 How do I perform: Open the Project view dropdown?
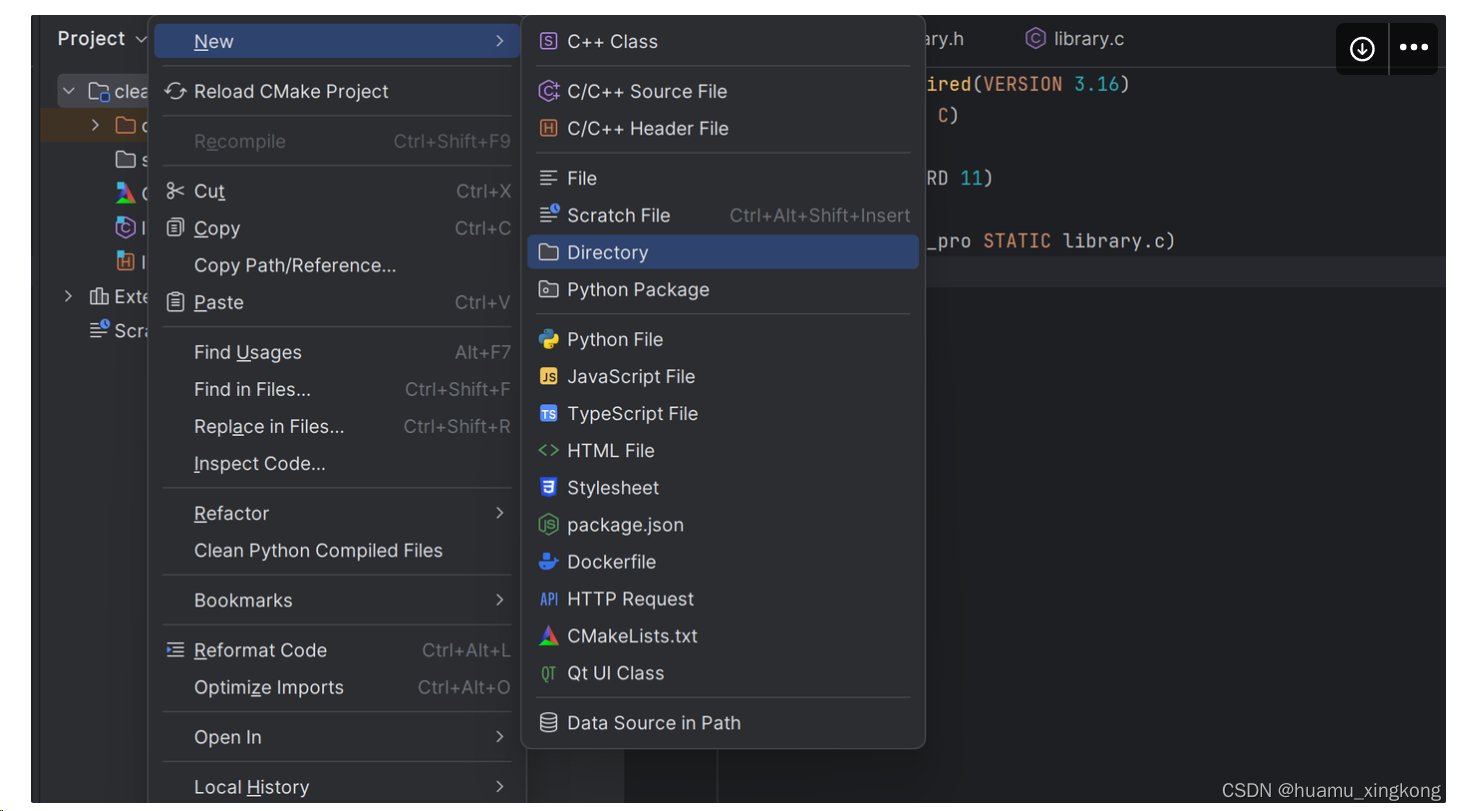[102, 39]
